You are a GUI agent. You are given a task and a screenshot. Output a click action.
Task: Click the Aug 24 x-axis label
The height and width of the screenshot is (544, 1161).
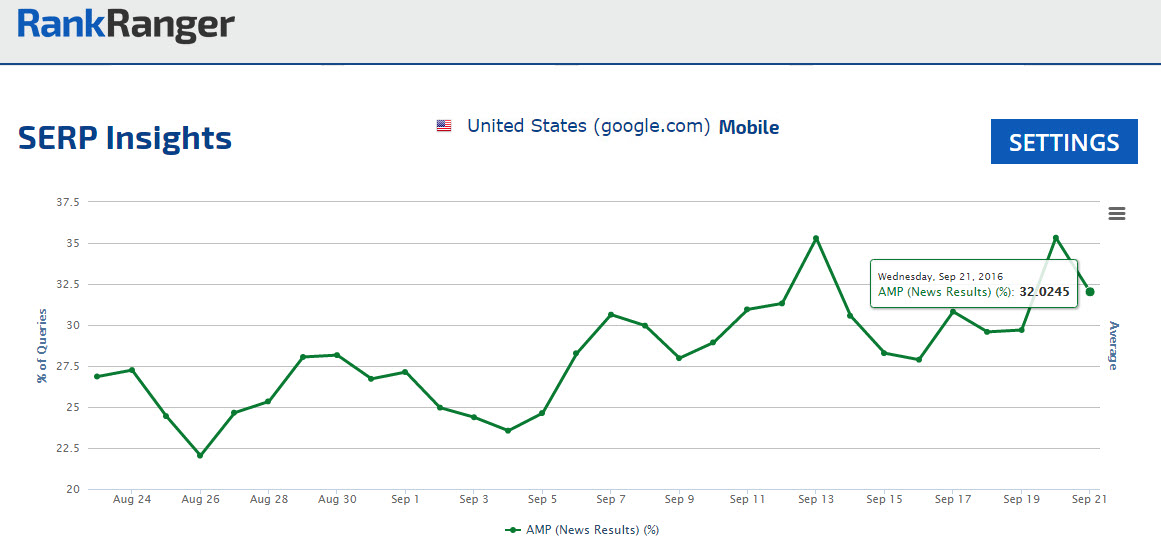[x=132, y=499]
